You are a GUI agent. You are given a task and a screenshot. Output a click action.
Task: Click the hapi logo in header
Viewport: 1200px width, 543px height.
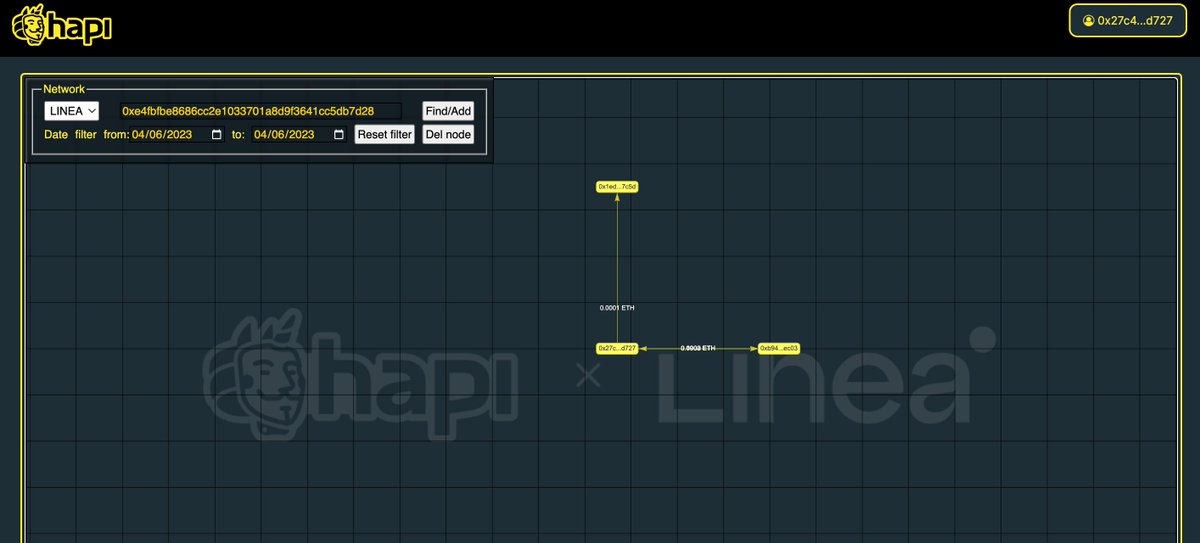(61, 27)
